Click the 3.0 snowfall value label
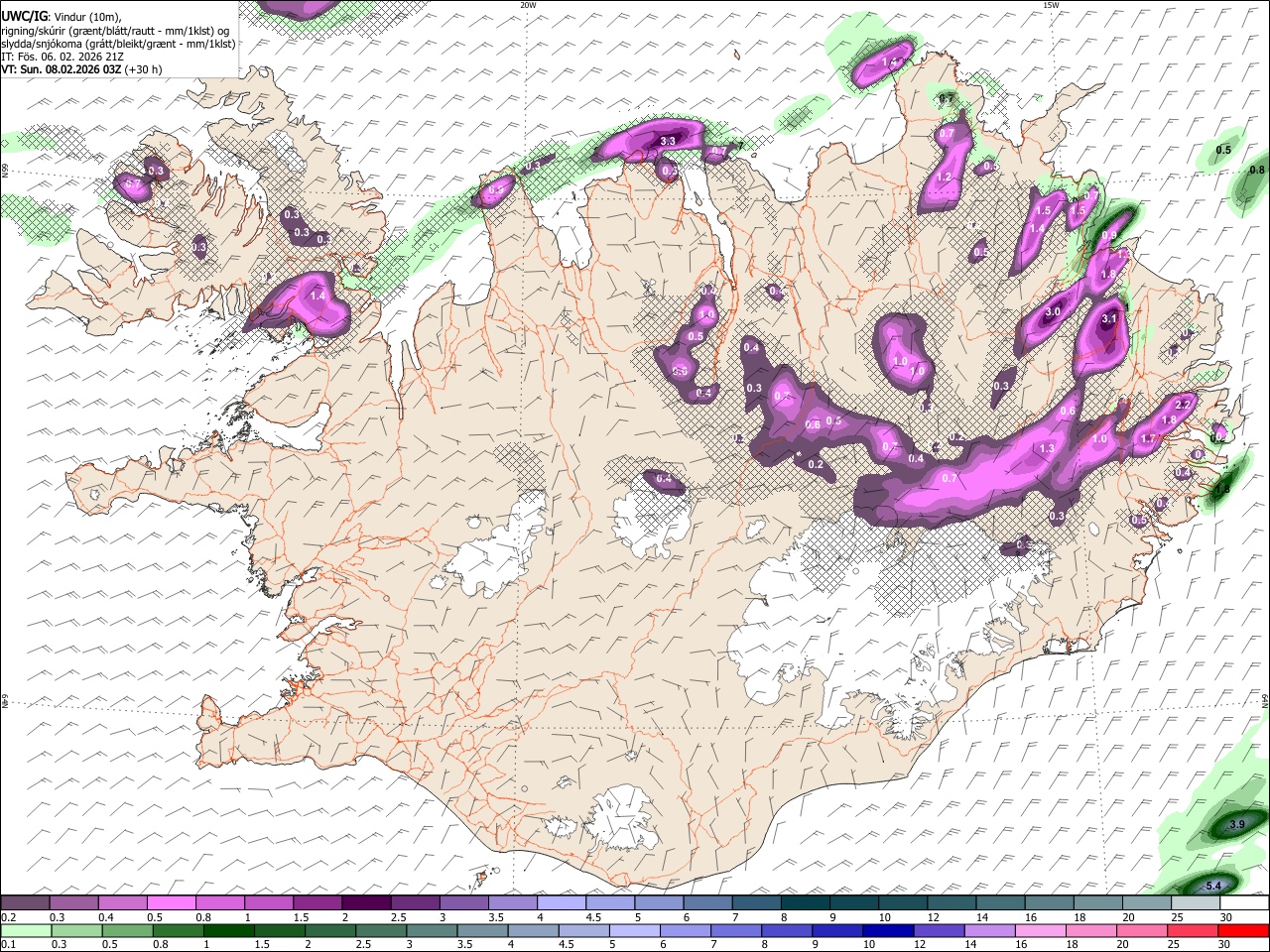The image size is (1270, 952). 1053,311
